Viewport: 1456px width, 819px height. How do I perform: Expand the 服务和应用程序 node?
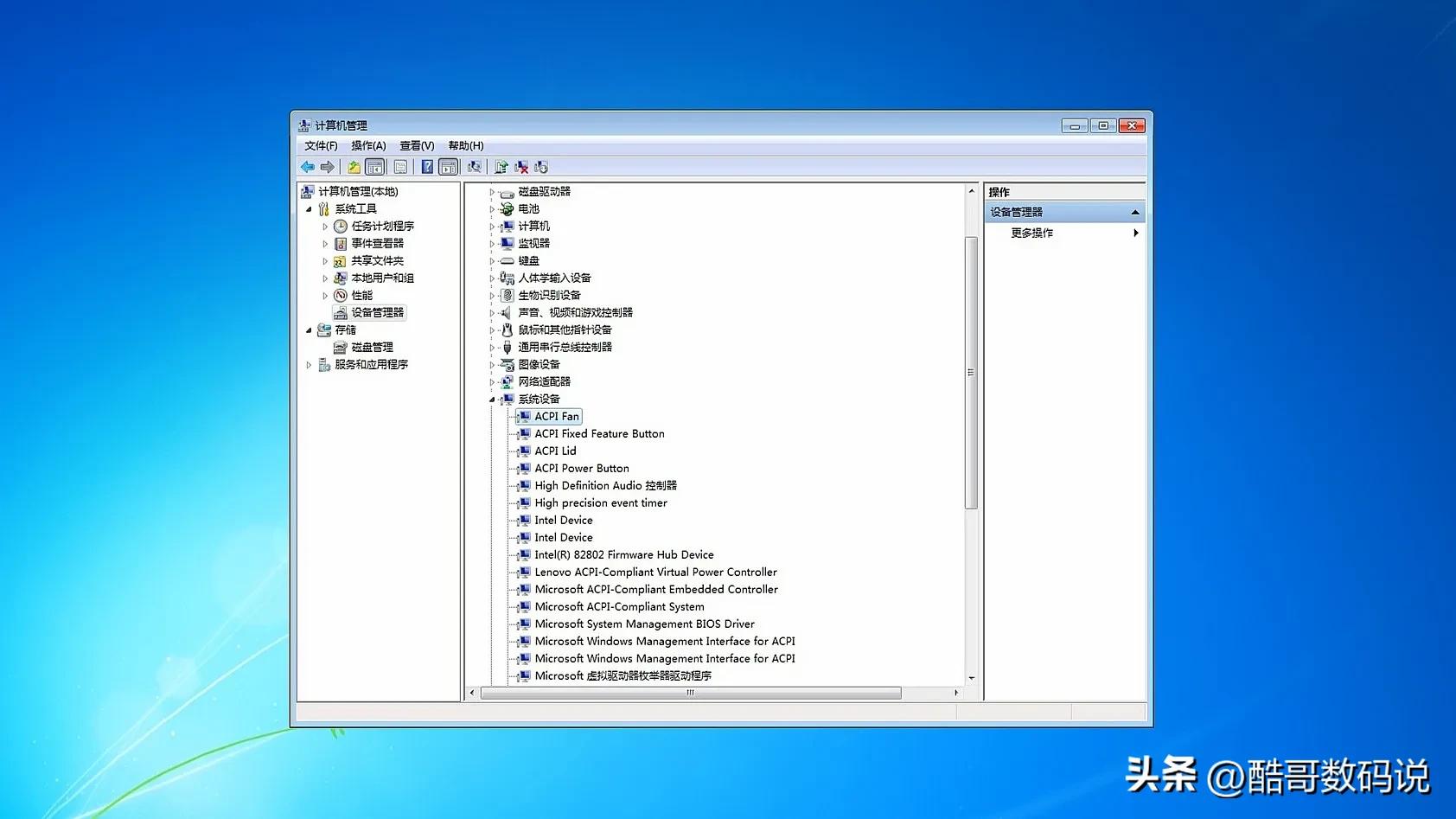(309, 365)
